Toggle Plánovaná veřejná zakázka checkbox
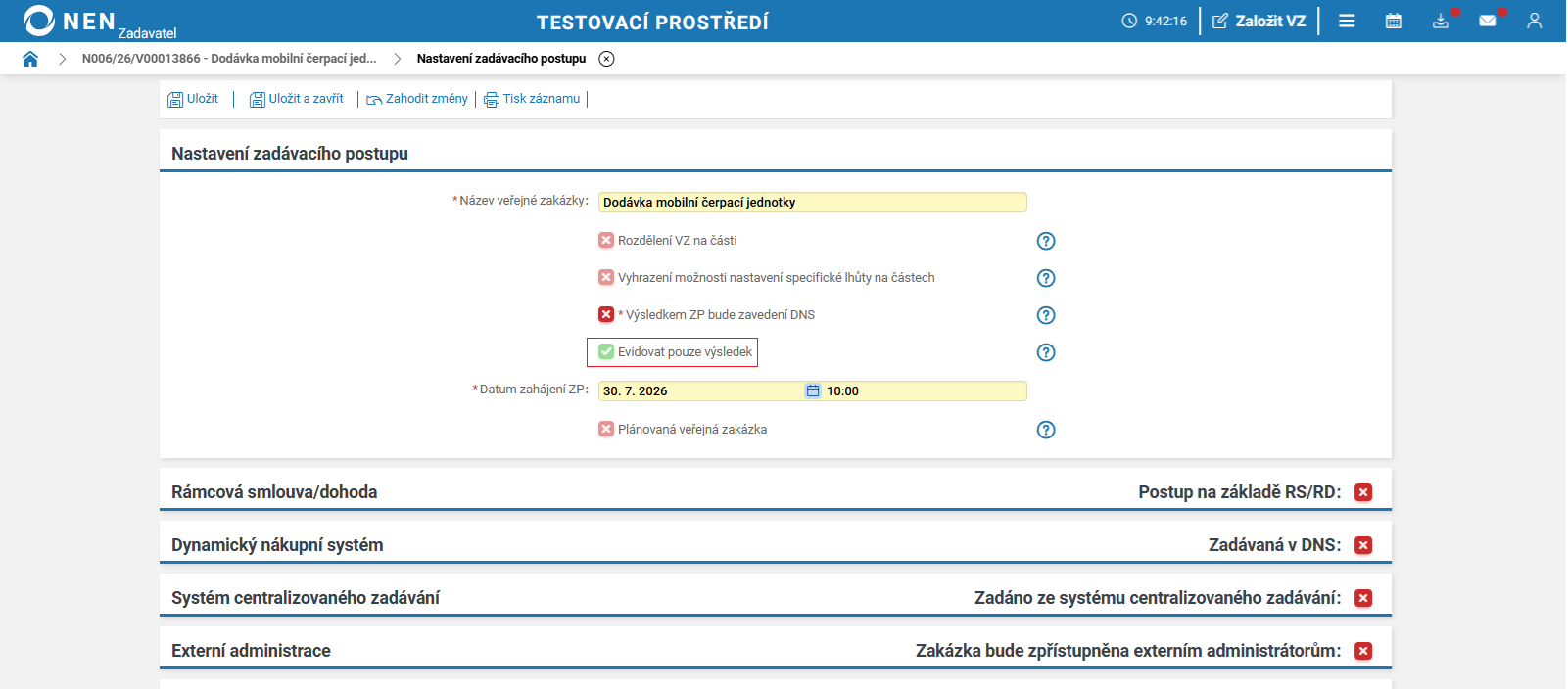Viewport: 1568px width, 689px height. (606, 429)
